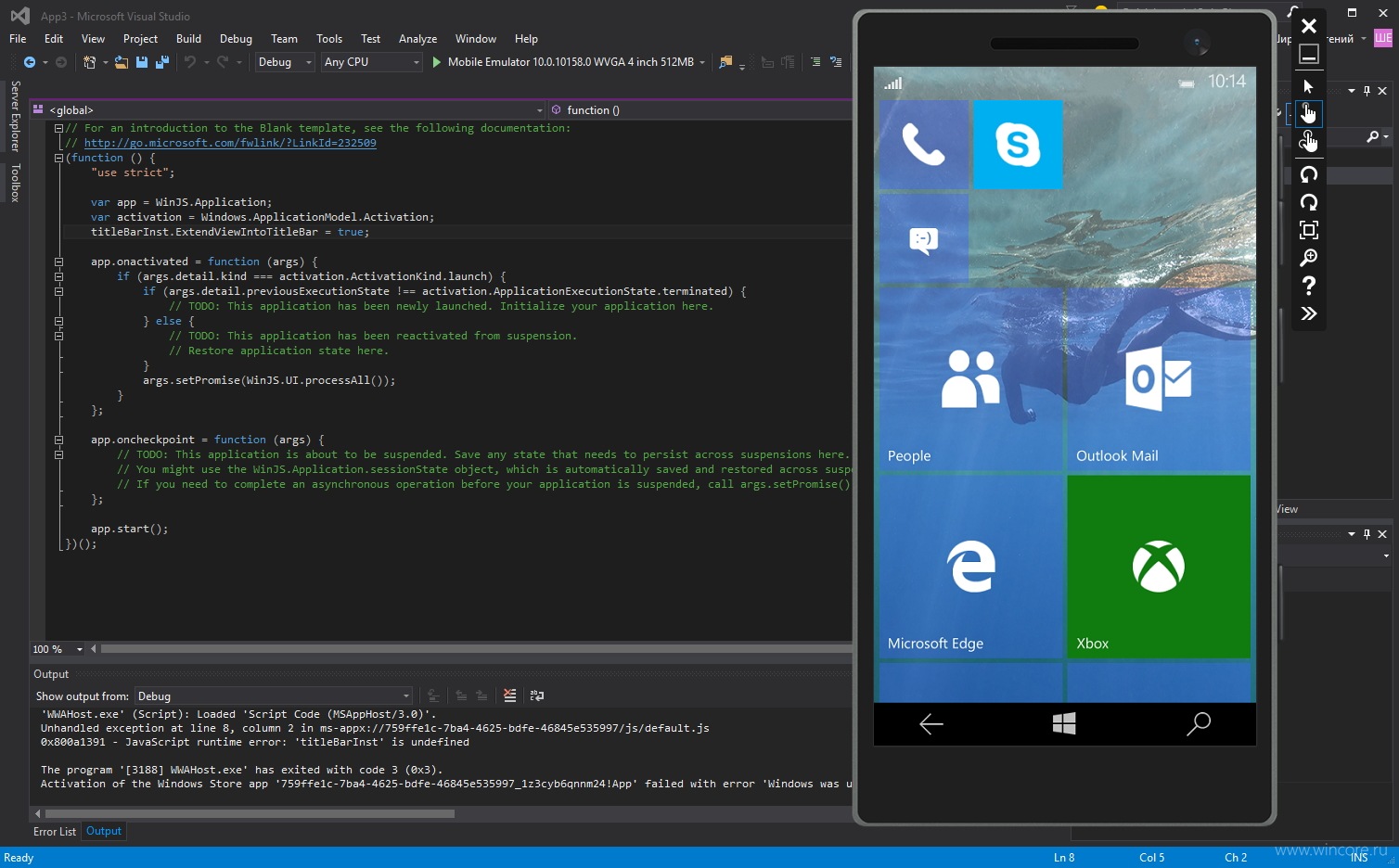The height and width of the screenshot is (868, 1399).
Task: Open the Server Explorer side tab
Action: coord(15,116)
